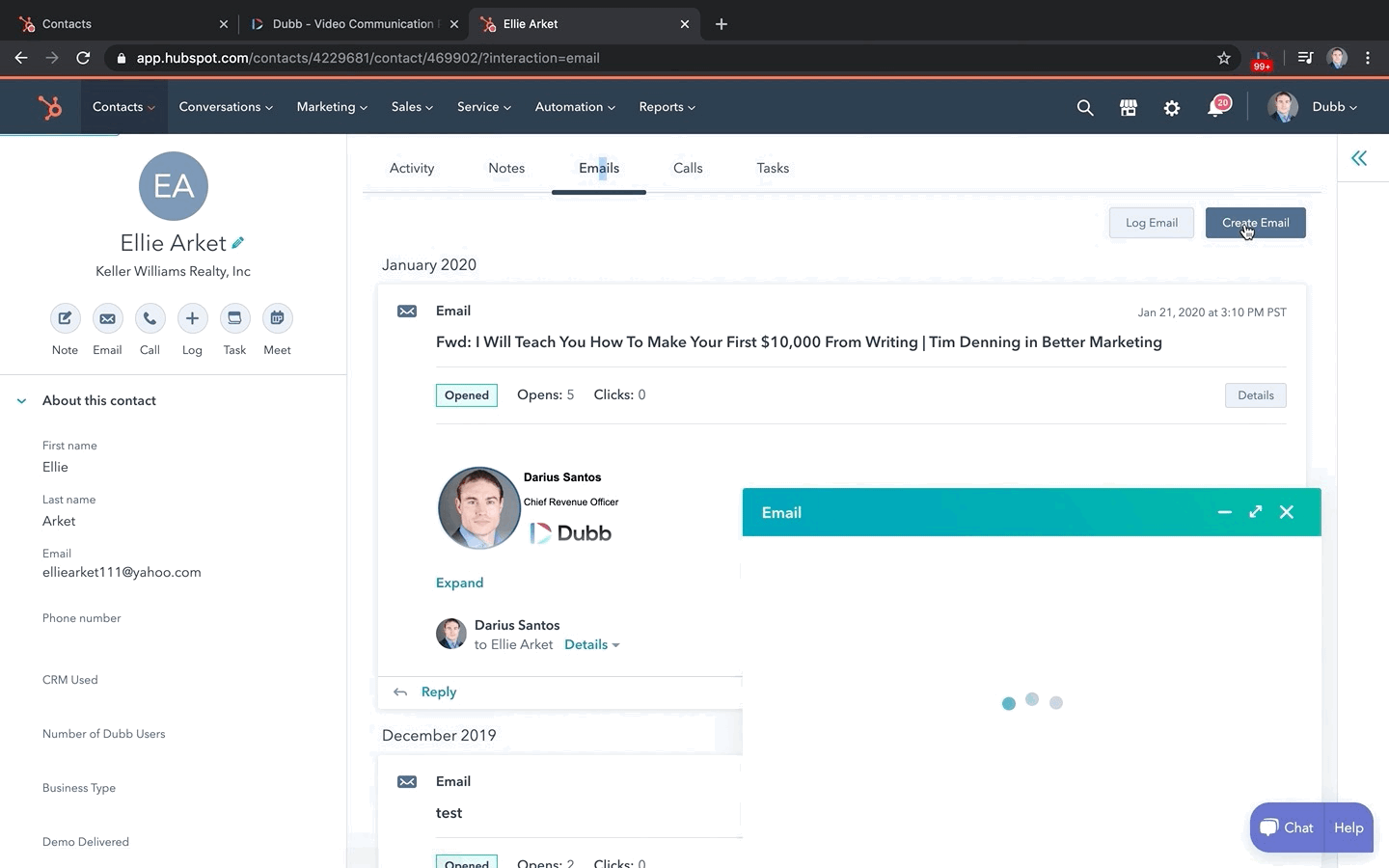The image size is (1389, 868).
Task: Open a new browser tab
Action: 722,24
